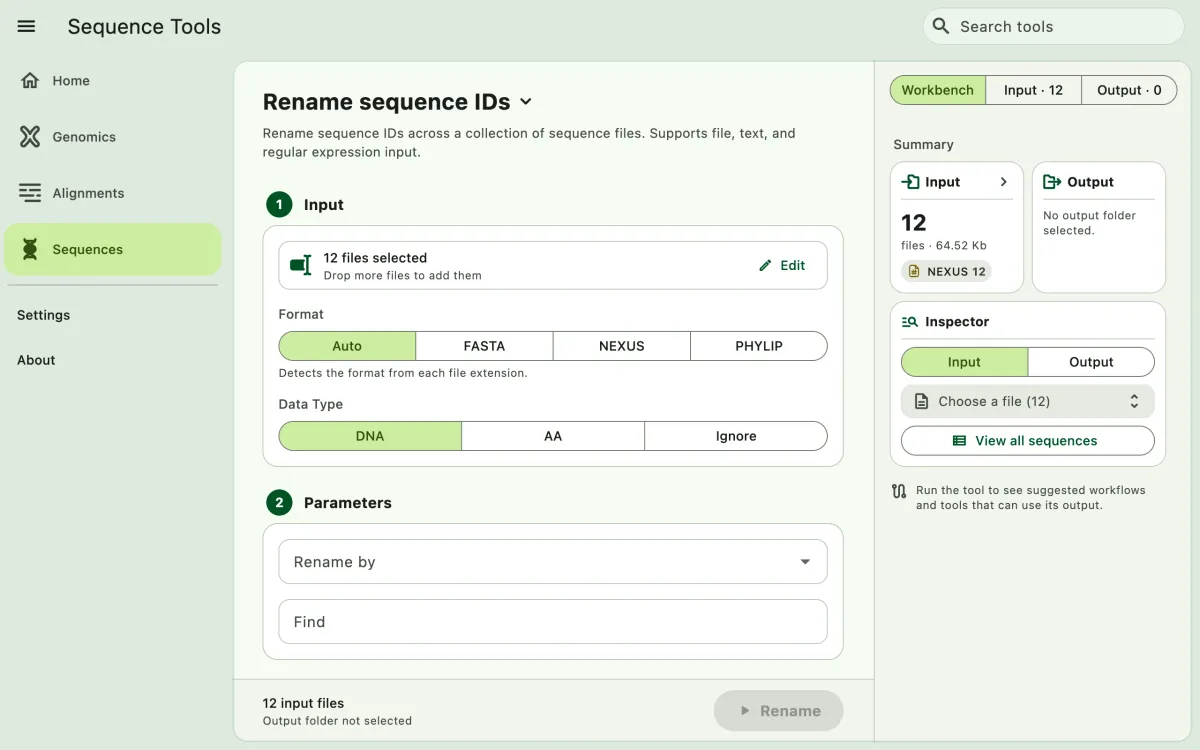Screen dimensions: 1200x750
Task: Open the Output · 0 tab
Action: pos(1129,90)
